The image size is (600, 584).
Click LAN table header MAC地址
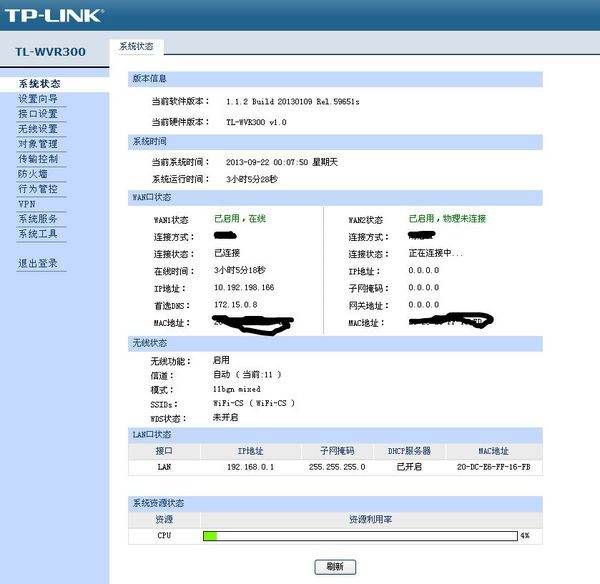[x=494, y=451]
